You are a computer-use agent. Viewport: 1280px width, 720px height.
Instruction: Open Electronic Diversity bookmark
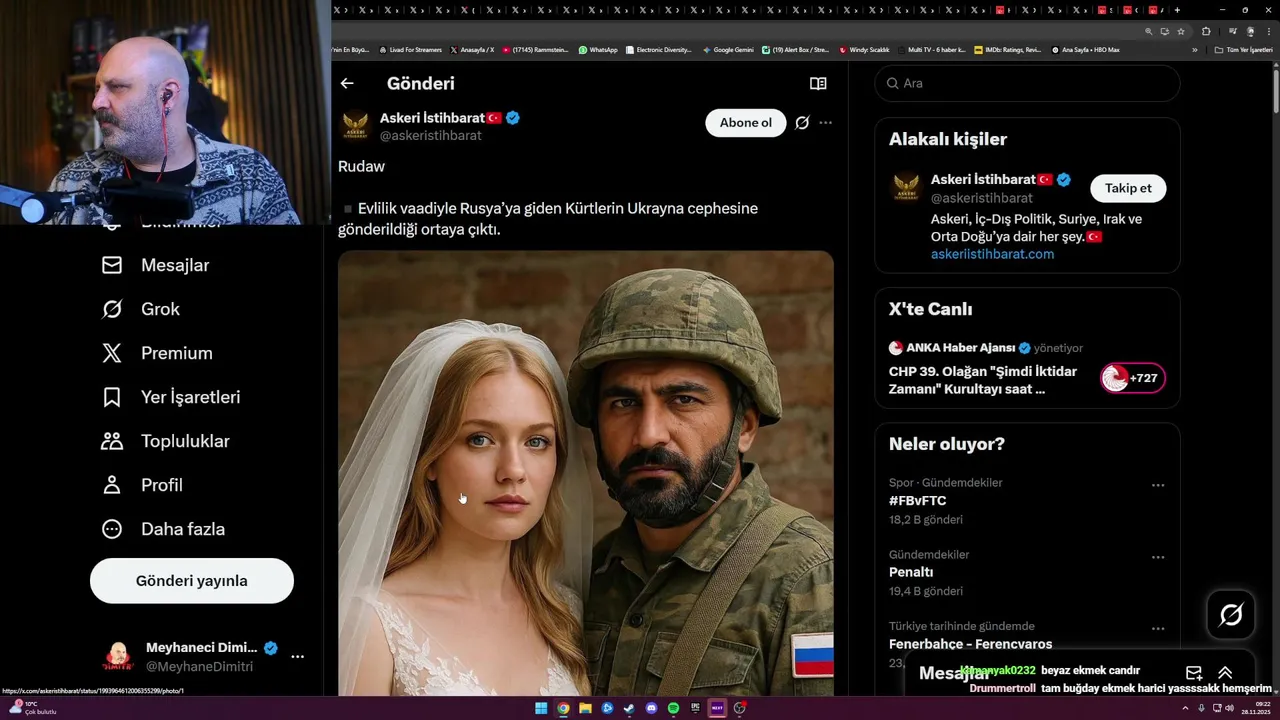pyautogui.click(x=659, y=49)
